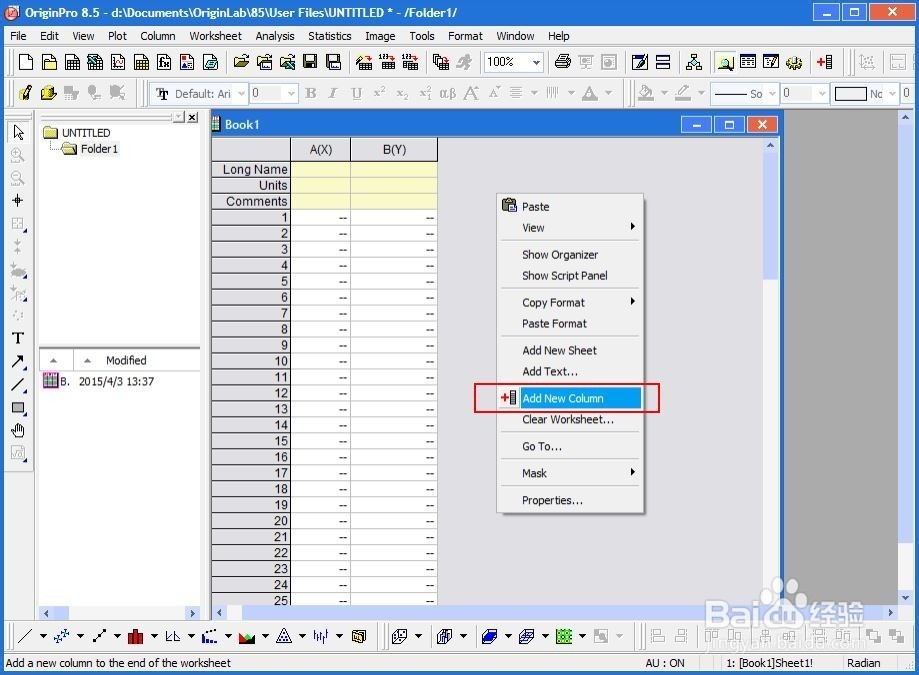The height and width of the screenshot is (675, 919).
Task: Click the worksheet vertical scrollbar thumb
Action: tap(770, 214)
